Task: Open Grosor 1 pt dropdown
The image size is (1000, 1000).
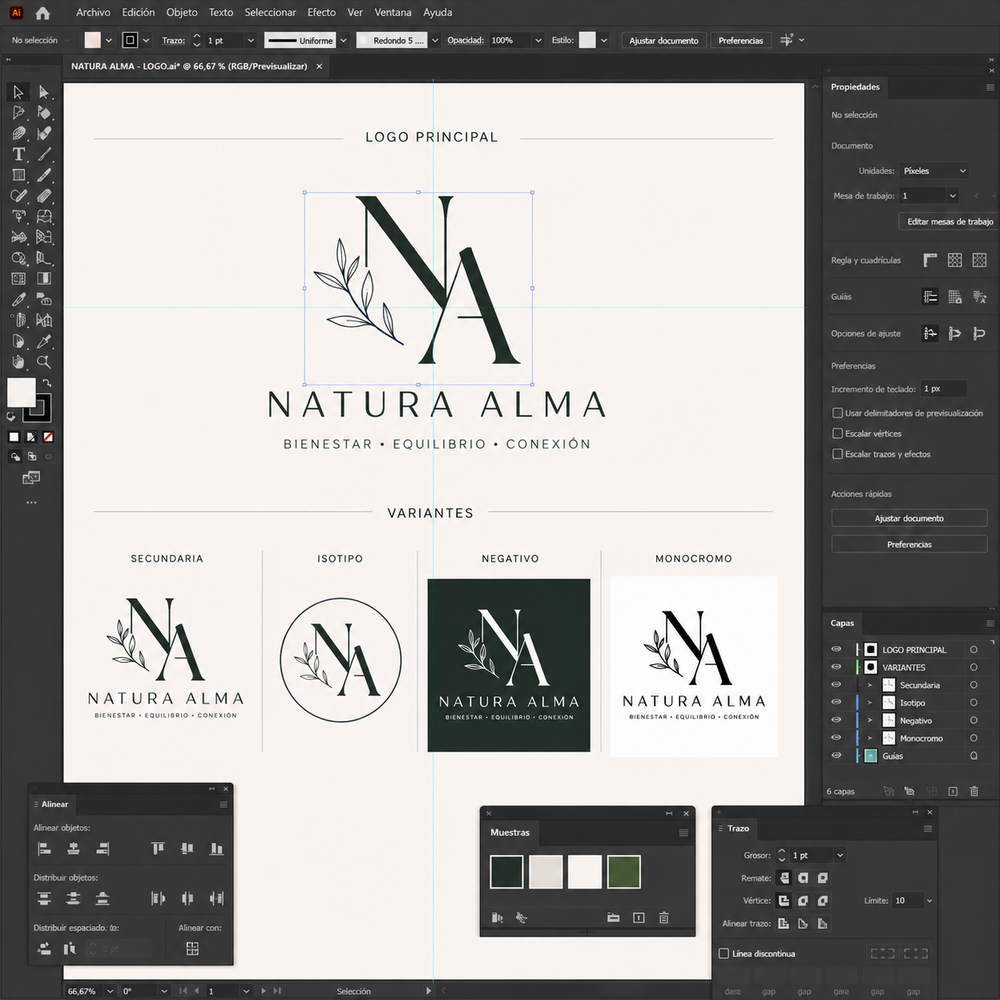Action: [x=840, y=855]
